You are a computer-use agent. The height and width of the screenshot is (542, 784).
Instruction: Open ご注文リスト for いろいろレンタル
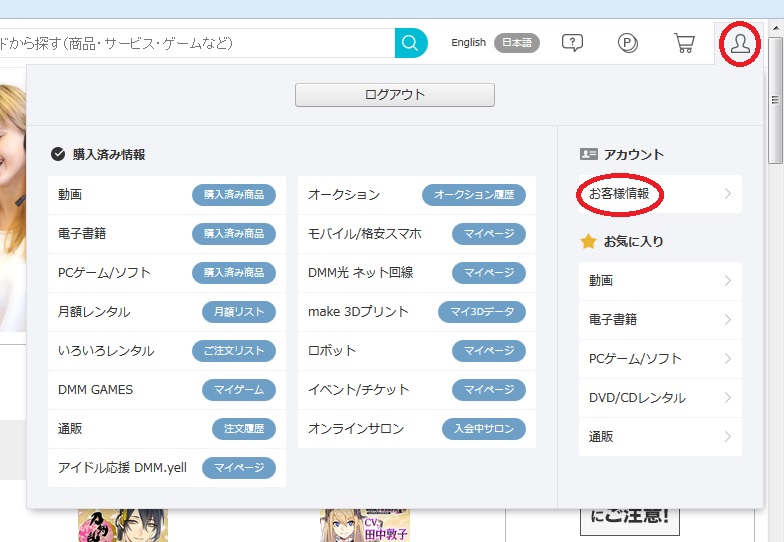tap(234, 350)
